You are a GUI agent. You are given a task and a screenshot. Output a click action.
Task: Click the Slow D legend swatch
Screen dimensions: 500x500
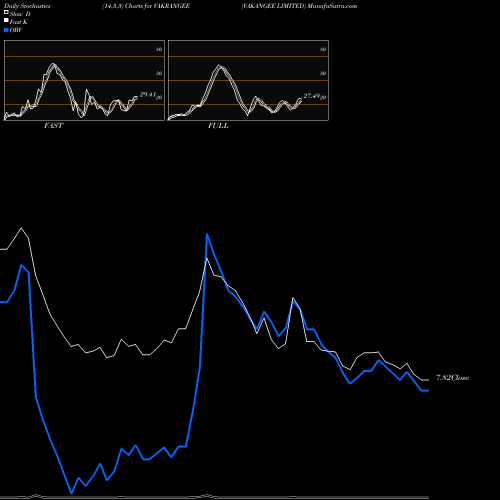click(6, 12)
